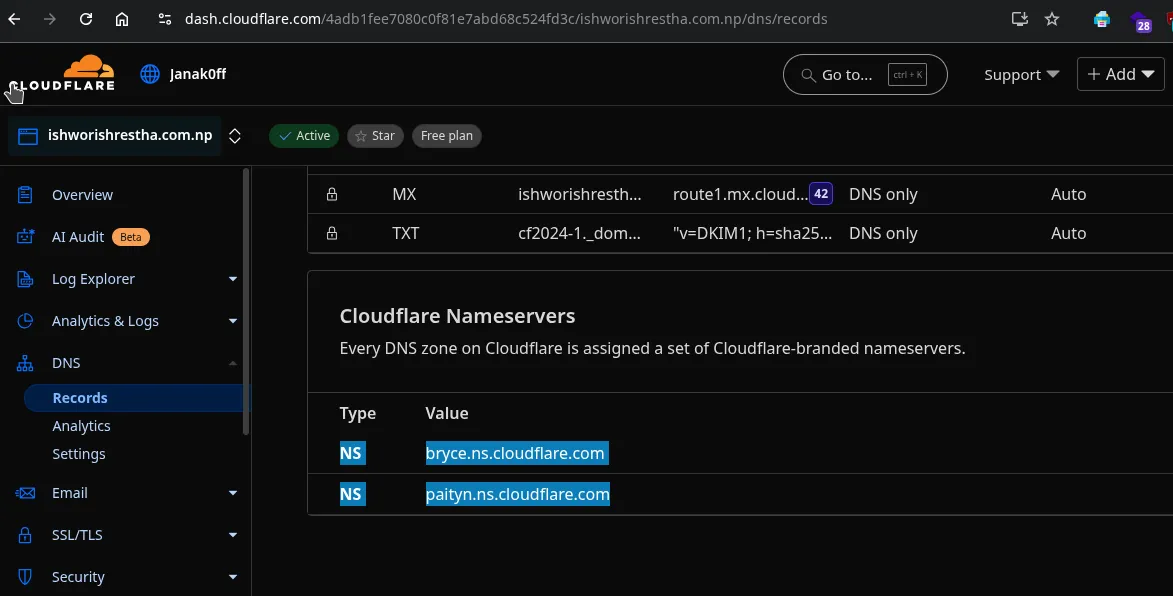Screen dimensions: 1173x596
Task: Click the globe icon beside Janak0ff
Action: (x=150, y=74)
